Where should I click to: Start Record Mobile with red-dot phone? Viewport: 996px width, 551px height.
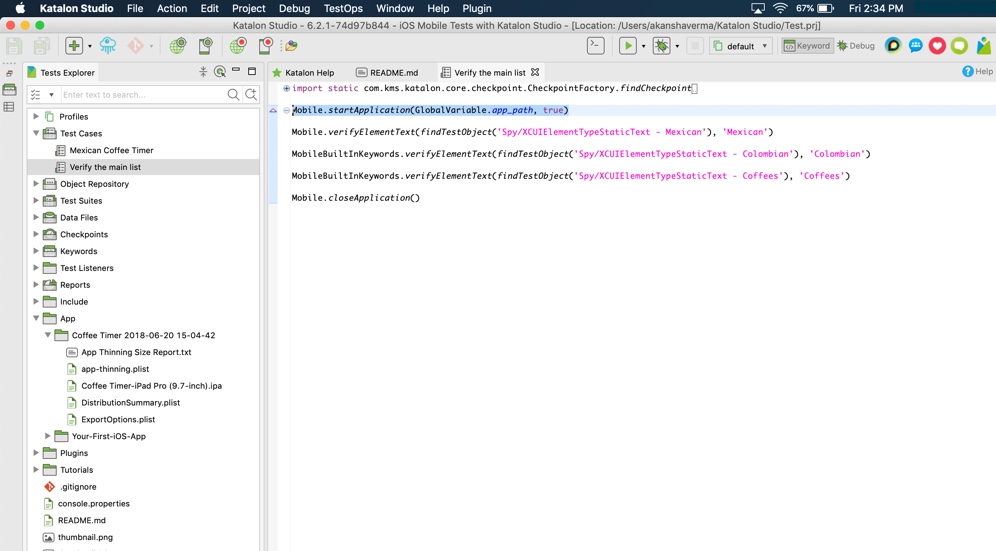pos(266,46)
